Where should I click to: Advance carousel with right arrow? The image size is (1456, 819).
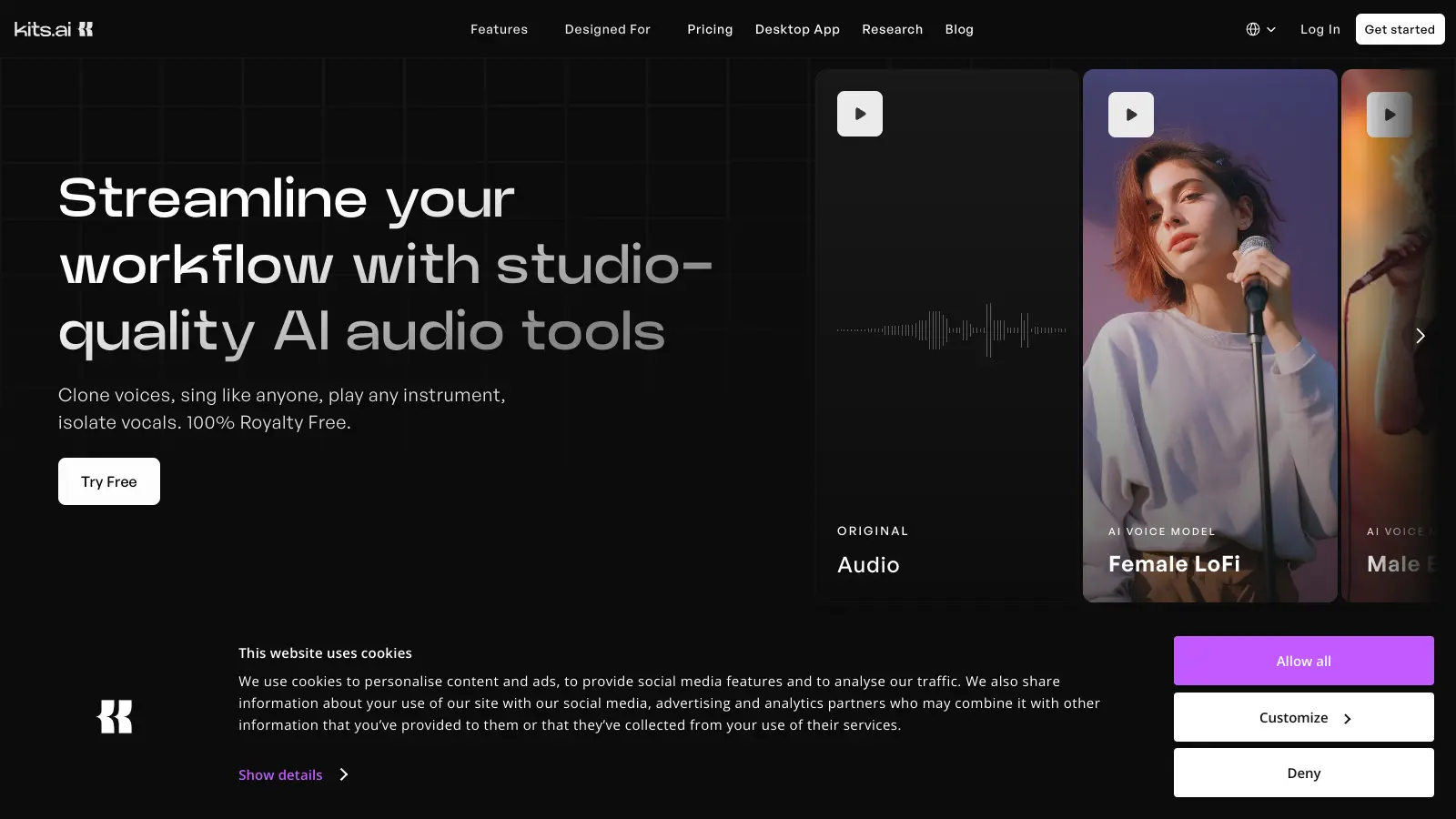click(1420, 336)
